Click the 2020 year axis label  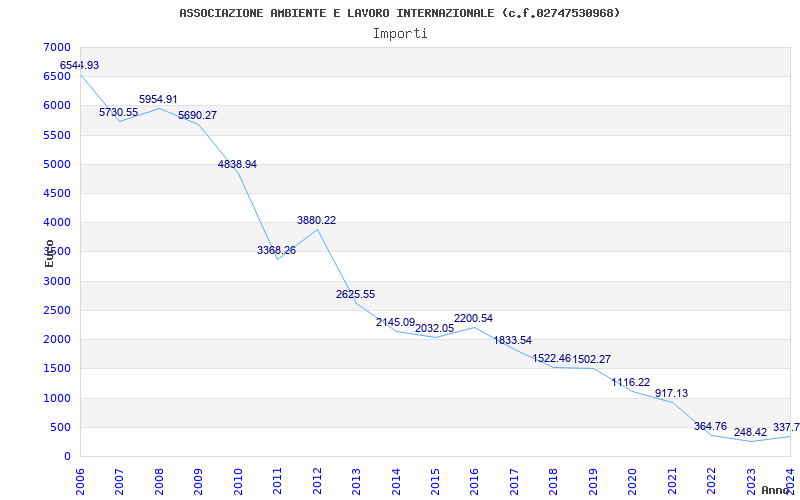click(x=633, y=481)
